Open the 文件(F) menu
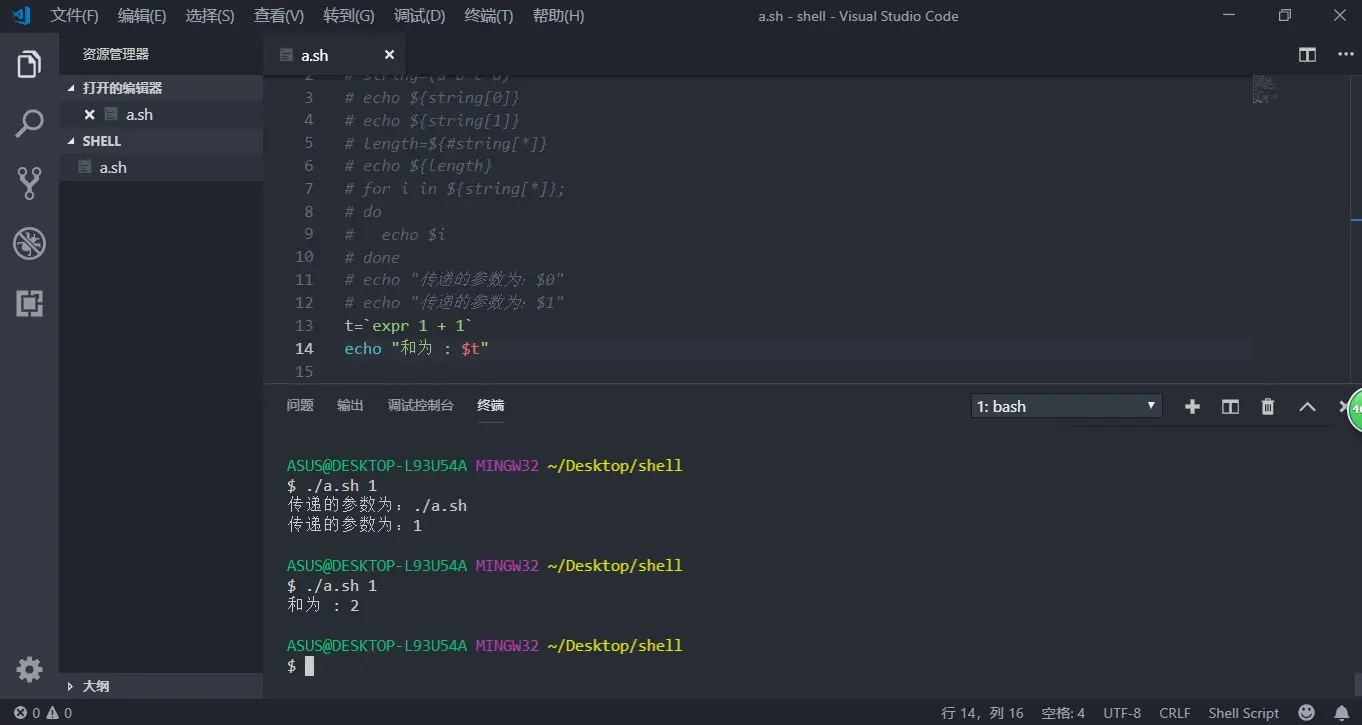 pyautogui.click(x=75, y=16)
